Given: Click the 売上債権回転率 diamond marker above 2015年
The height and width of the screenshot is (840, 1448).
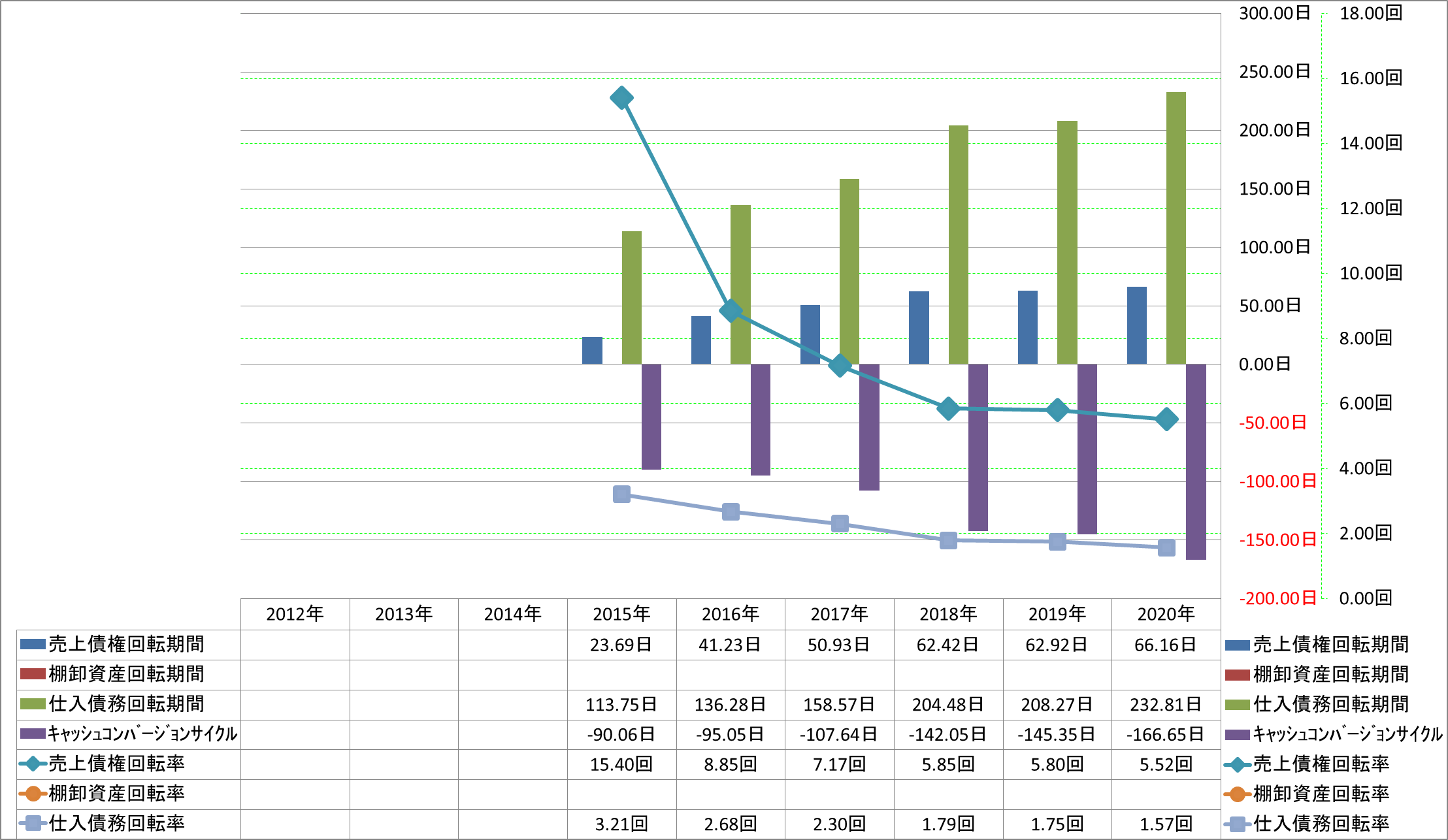Looking at the screenshot, I should click(x=621, y=98).
